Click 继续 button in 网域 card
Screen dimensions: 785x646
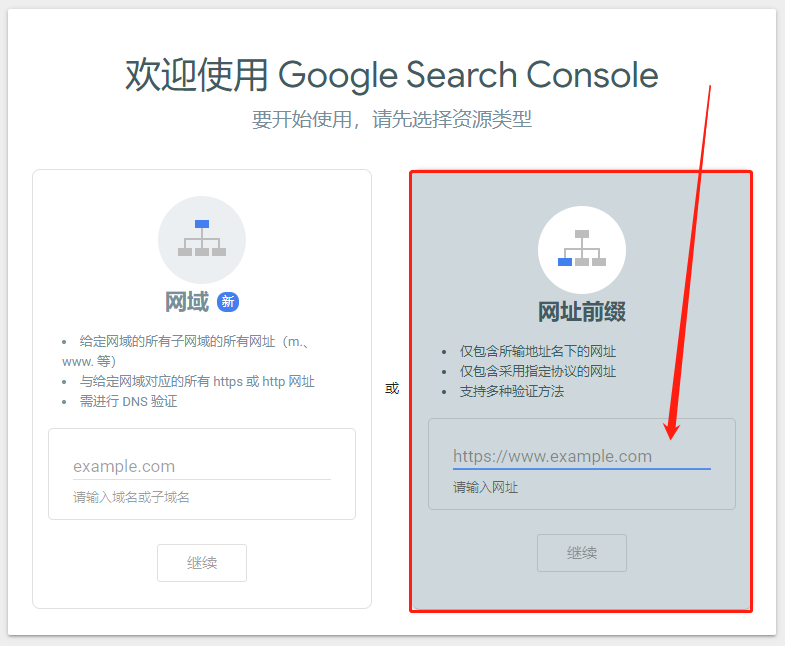202,563
